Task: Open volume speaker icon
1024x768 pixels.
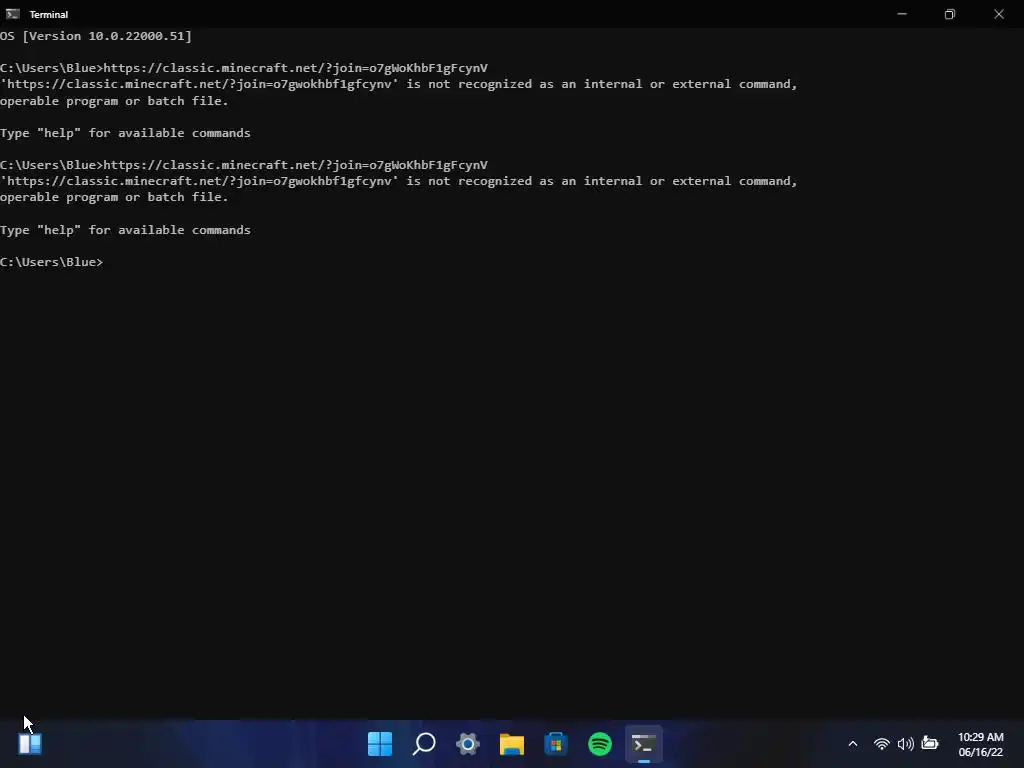Action: pos(905,743)
